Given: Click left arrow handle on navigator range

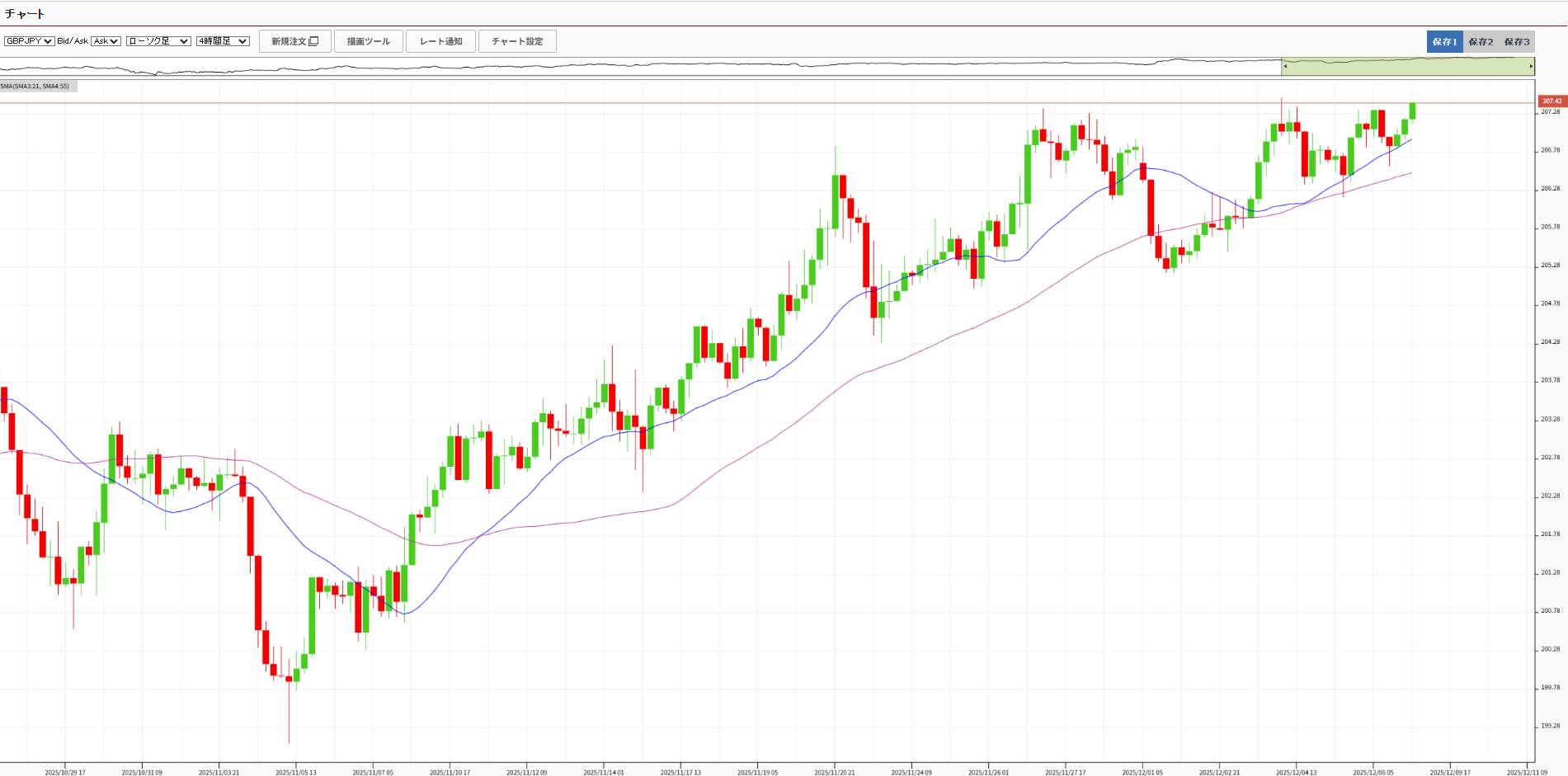Looking at the screenshot, I should (x=1284, y=66).
